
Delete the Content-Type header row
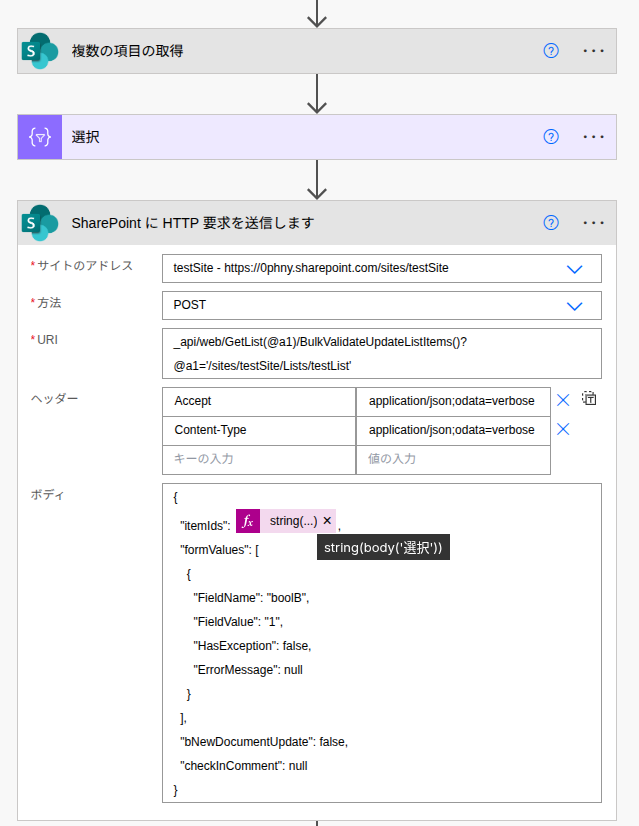(x=563, y=429)
